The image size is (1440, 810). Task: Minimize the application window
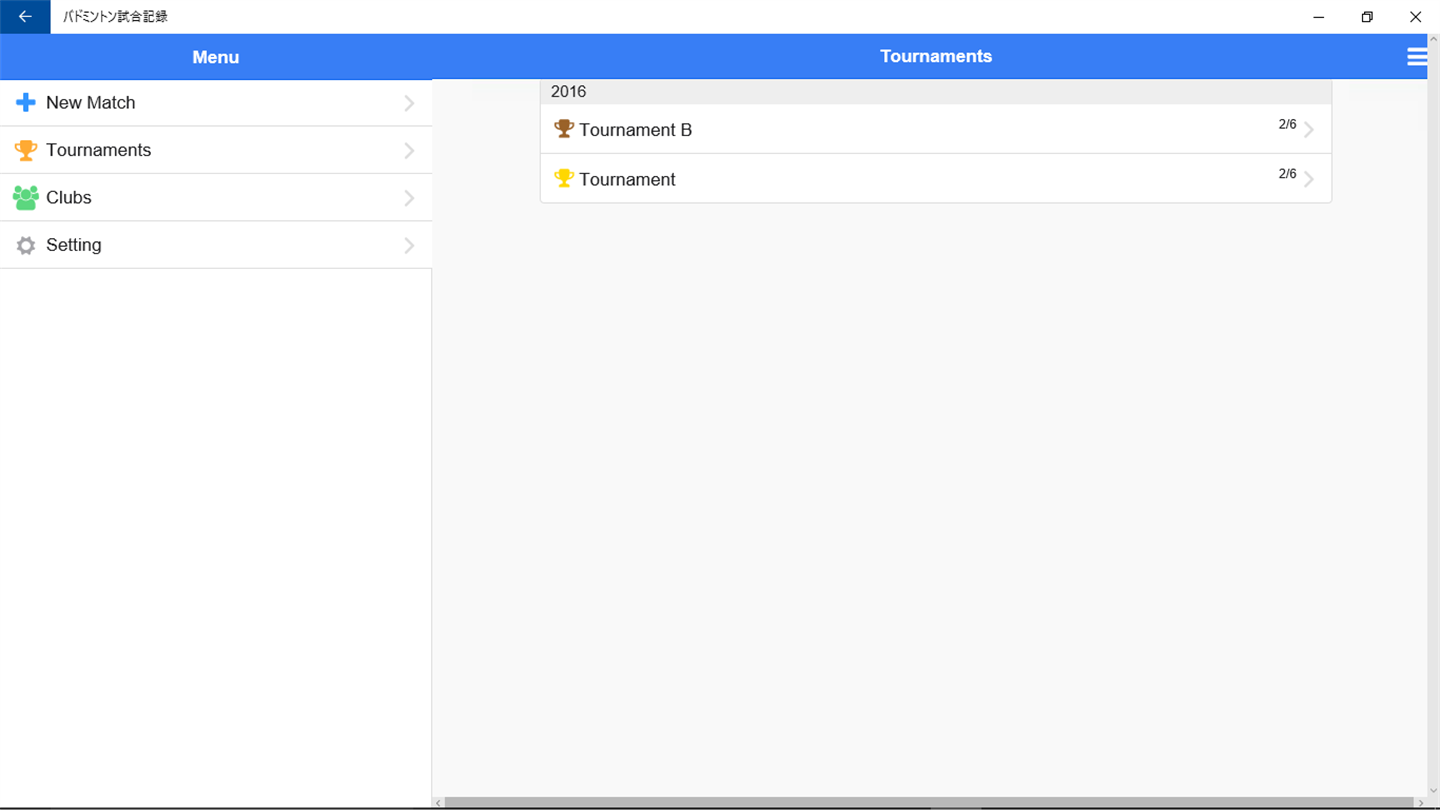tap(1319, 17)
